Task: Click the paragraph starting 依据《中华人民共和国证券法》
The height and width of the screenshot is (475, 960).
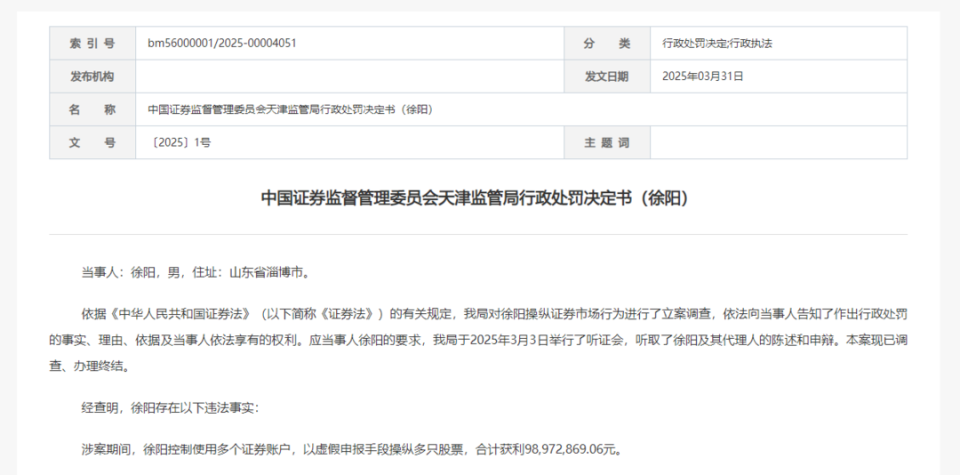Action: coord(478,342)
